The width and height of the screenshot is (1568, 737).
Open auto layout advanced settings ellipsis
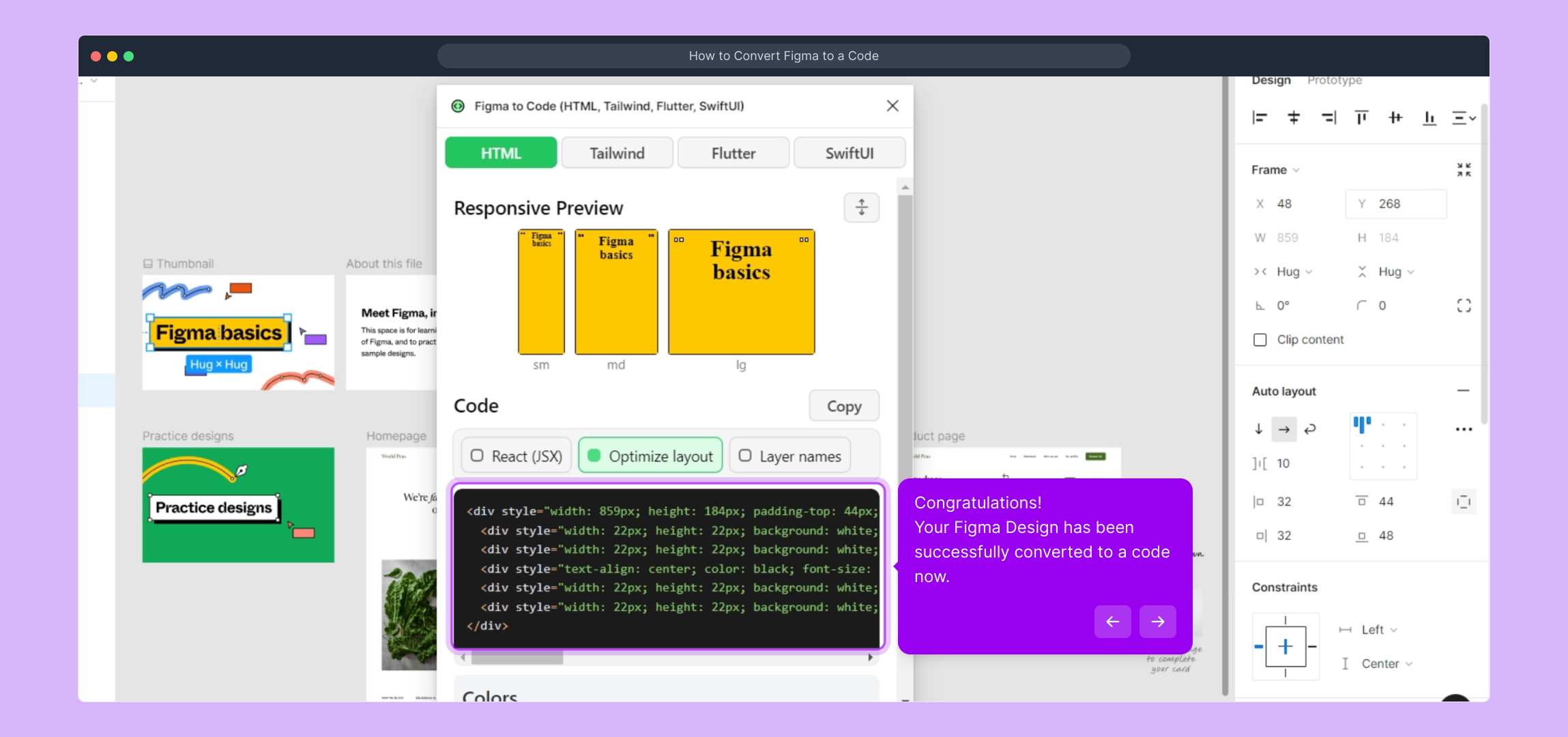pos(1464,429)
